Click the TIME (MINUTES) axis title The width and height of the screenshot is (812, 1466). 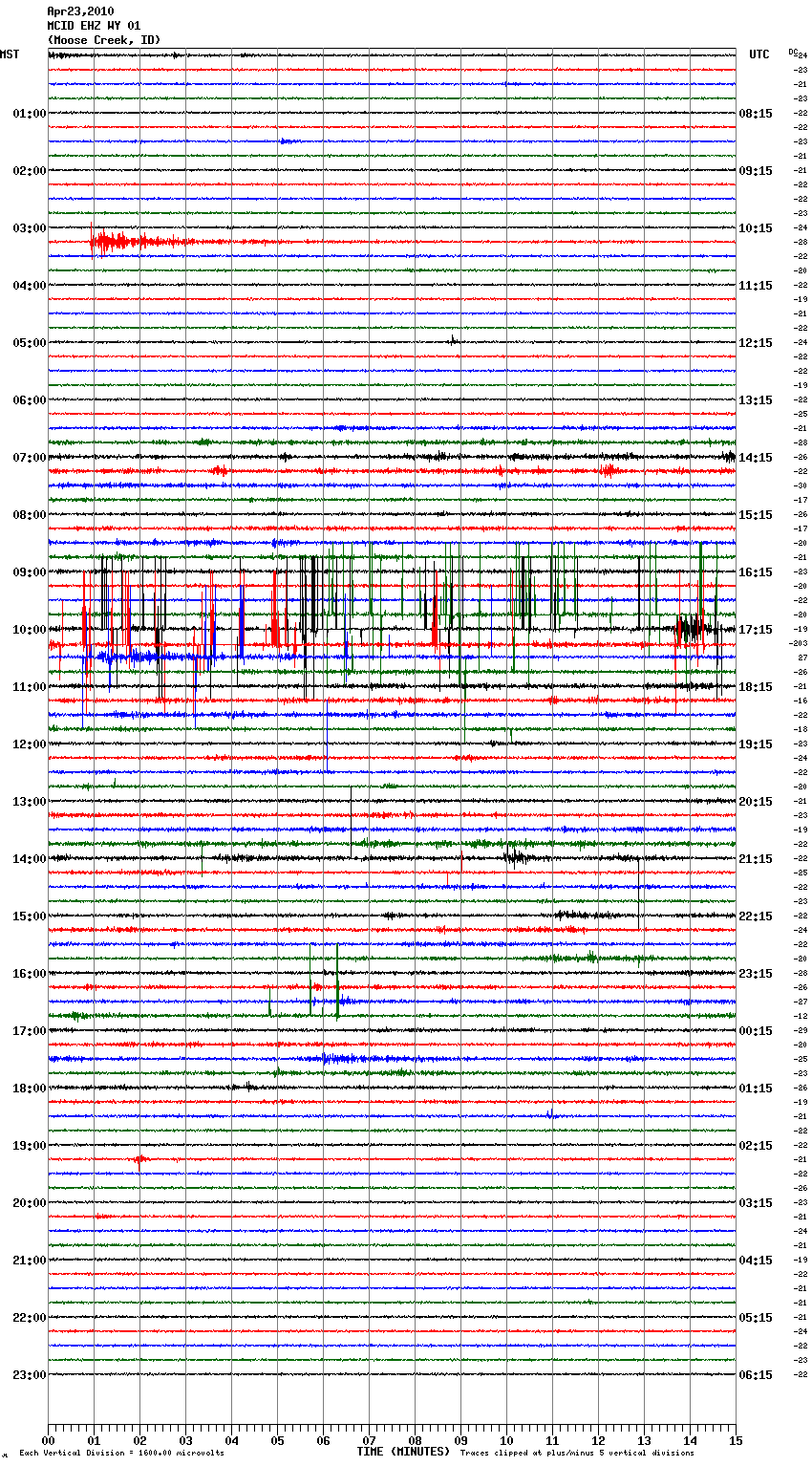point(402,1452)
